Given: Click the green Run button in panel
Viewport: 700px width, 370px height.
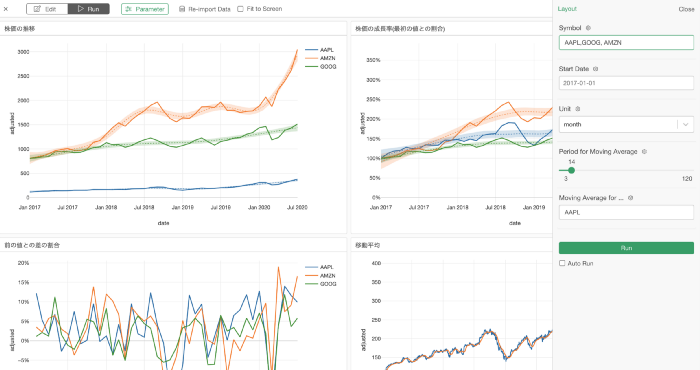Looking at the screenshot, I should 626,248.
